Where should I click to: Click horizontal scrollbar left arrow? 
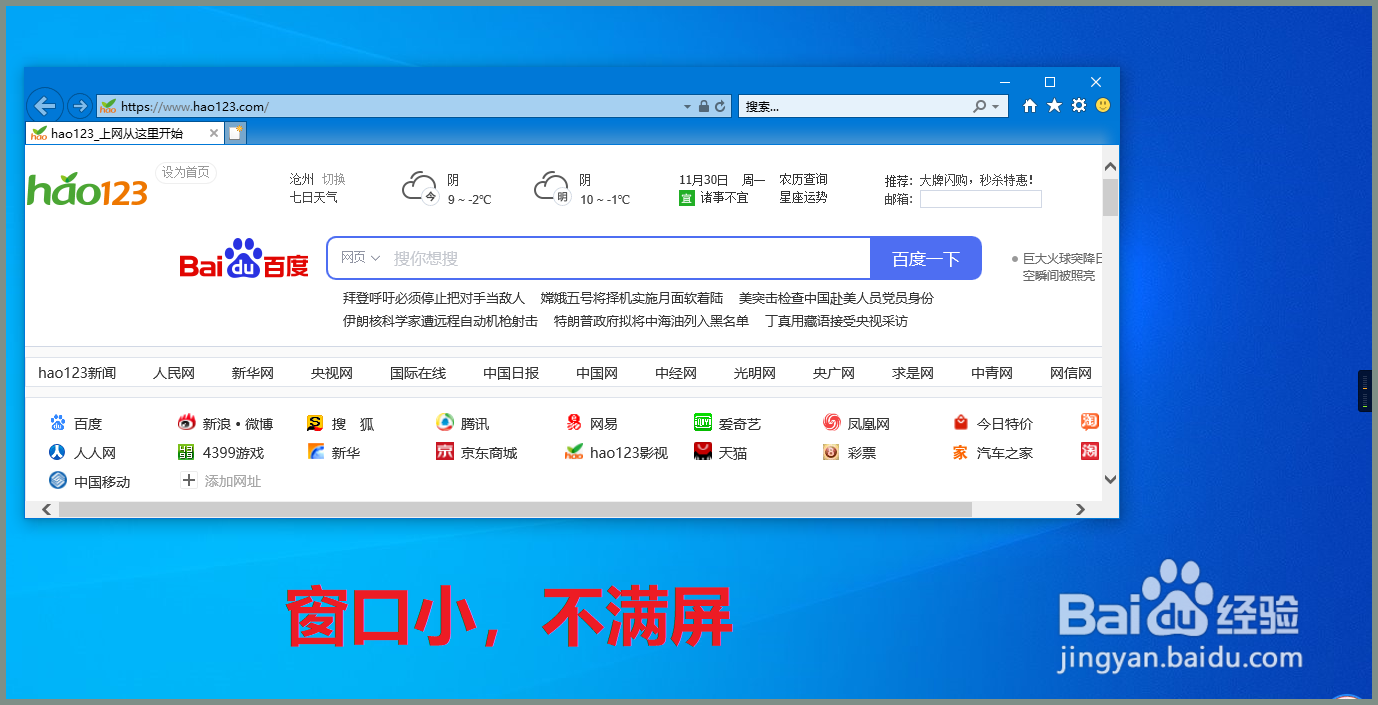(46, 509)
